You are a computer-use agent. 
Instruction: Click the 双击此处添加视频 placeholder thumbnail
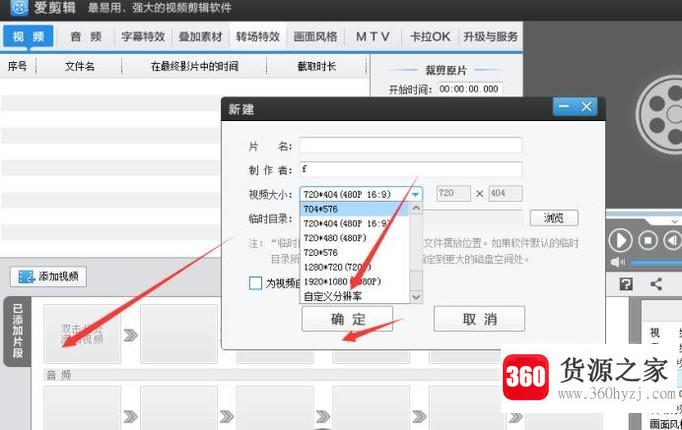pyautogui.click(x=82, y=333)
